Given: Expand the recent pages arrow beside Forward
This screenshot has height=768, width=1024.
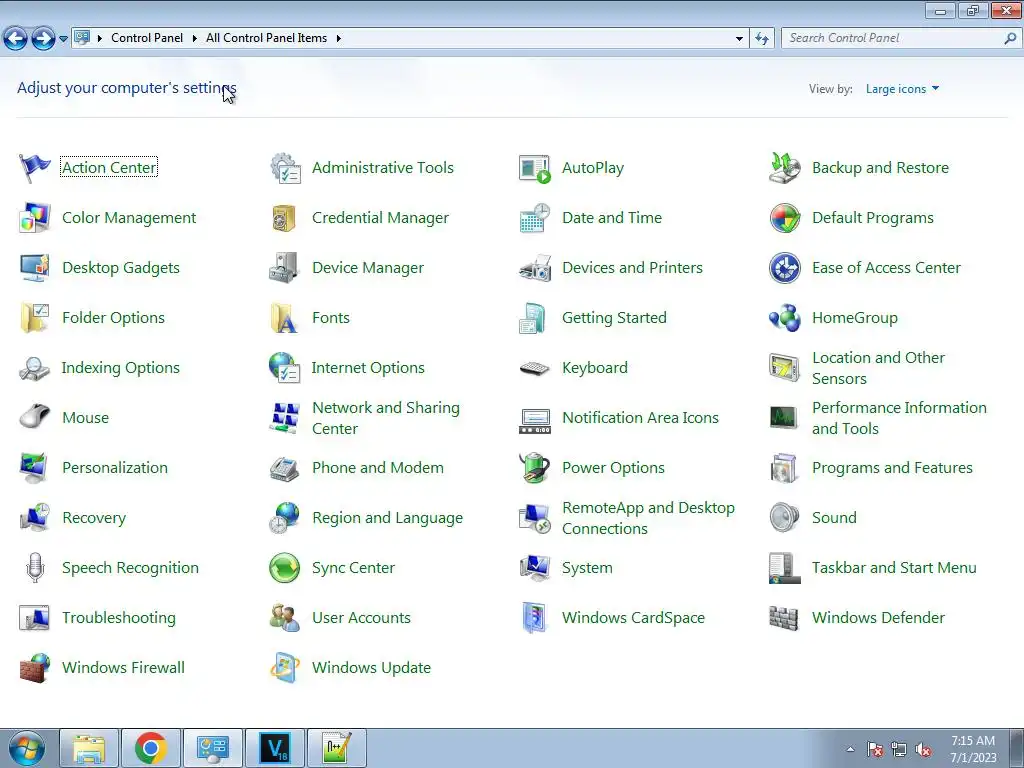Looking at the screenshot, I should pyautogui.click(x=63, y=39).
